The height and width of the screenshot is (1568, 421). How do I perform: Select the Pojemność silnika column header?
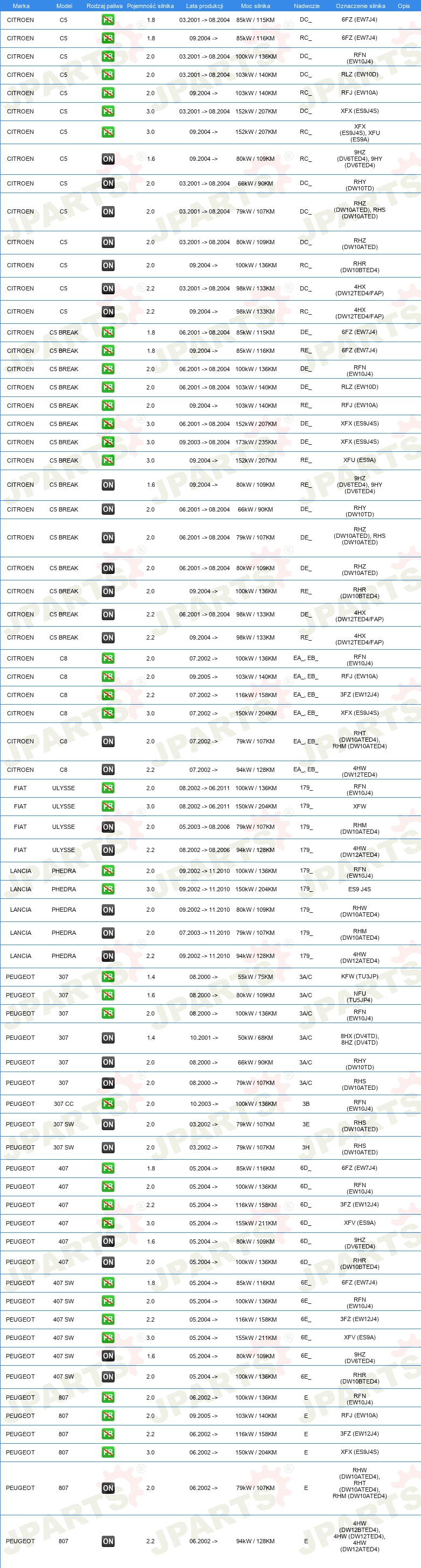tap(151, 6)
